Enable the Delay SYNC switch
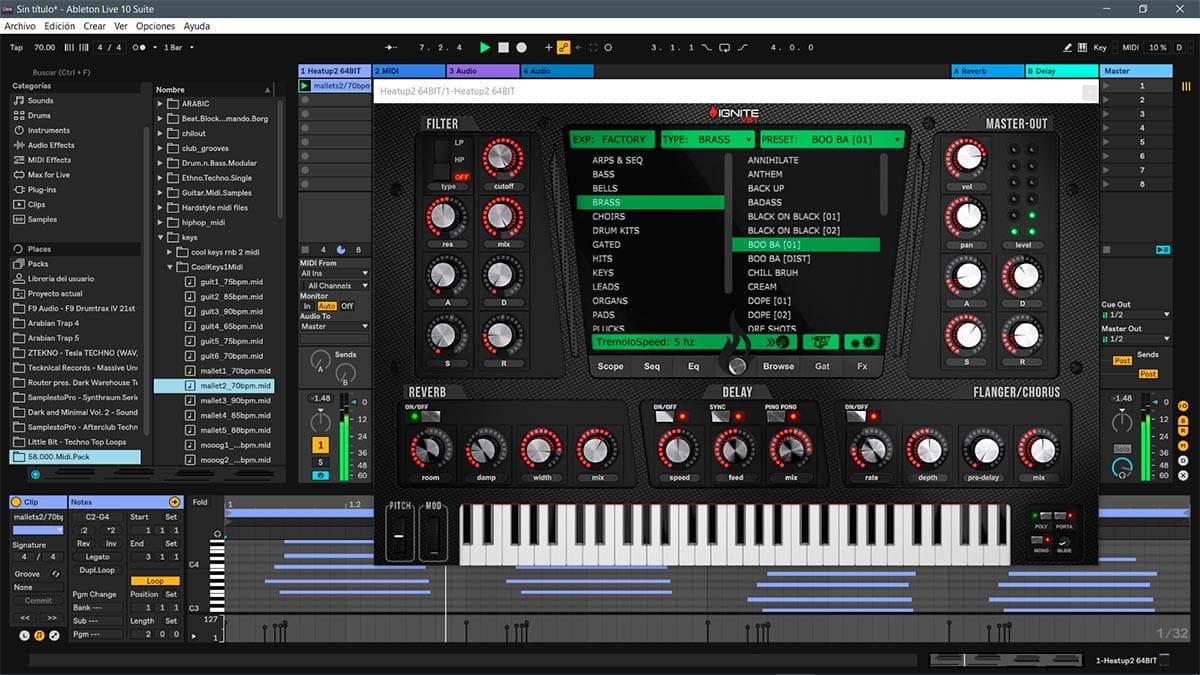This screenshot has width=1200, height=675. click(x=720, y=416)
